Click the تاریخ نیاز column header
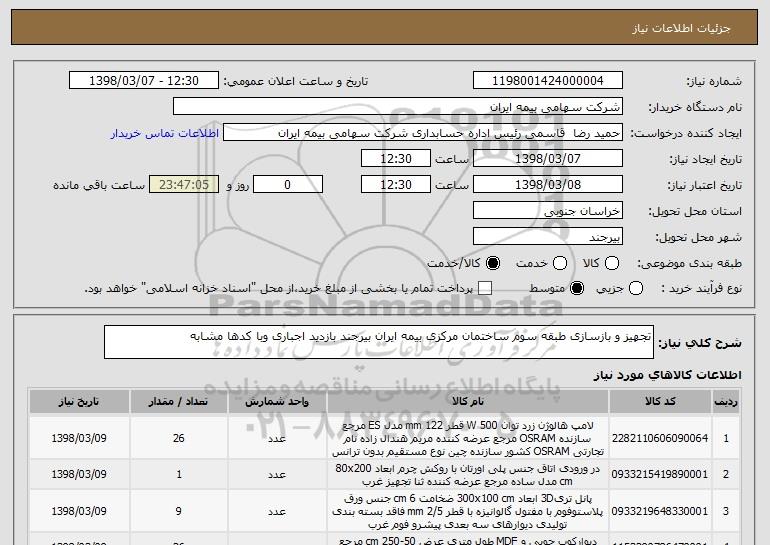Image resolution: width=770 pixels, height=545 pixels. (x=79, y=402)
